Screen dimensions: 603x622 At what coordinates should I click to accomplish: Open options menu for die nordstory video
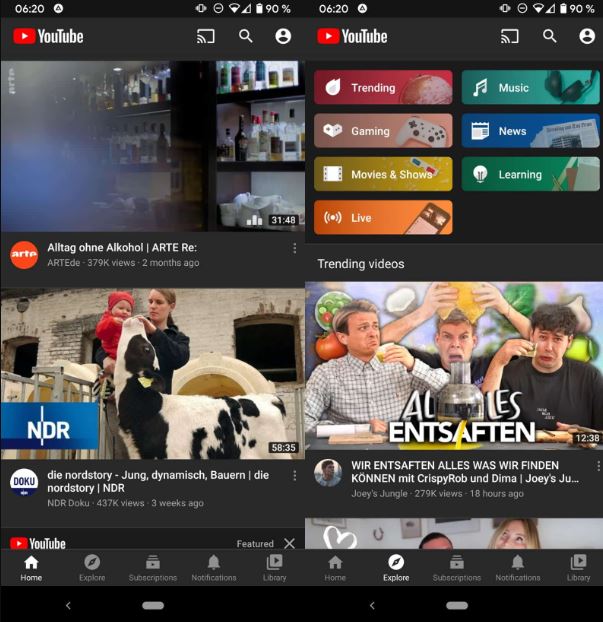[x=294, y=476]
